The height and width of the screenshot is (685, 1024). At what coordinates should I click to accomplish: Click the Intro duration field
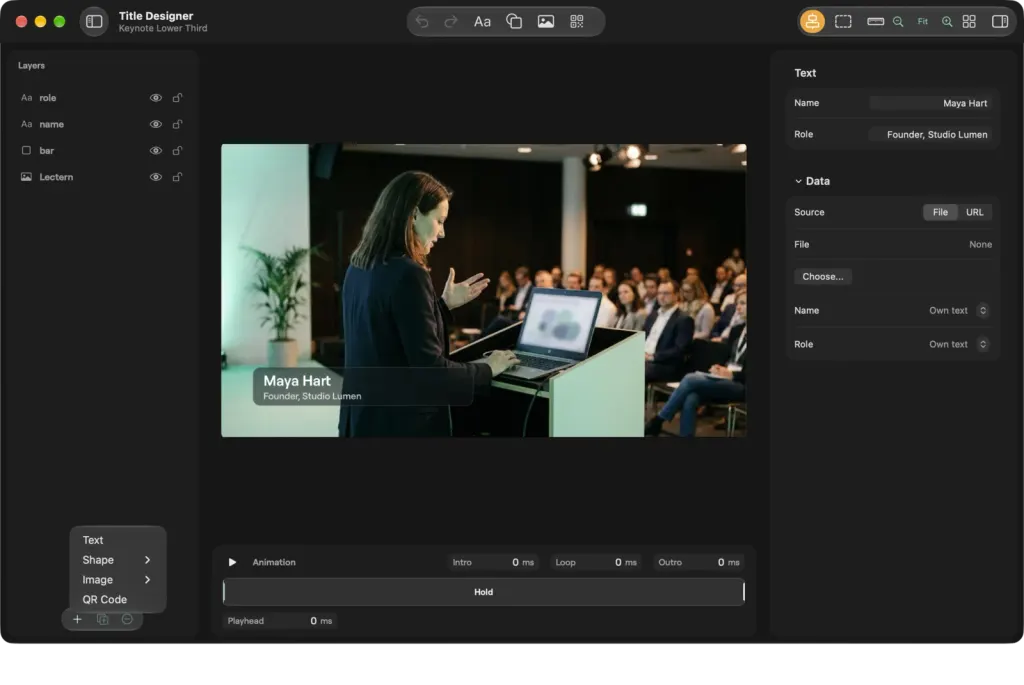pos(493,562)
